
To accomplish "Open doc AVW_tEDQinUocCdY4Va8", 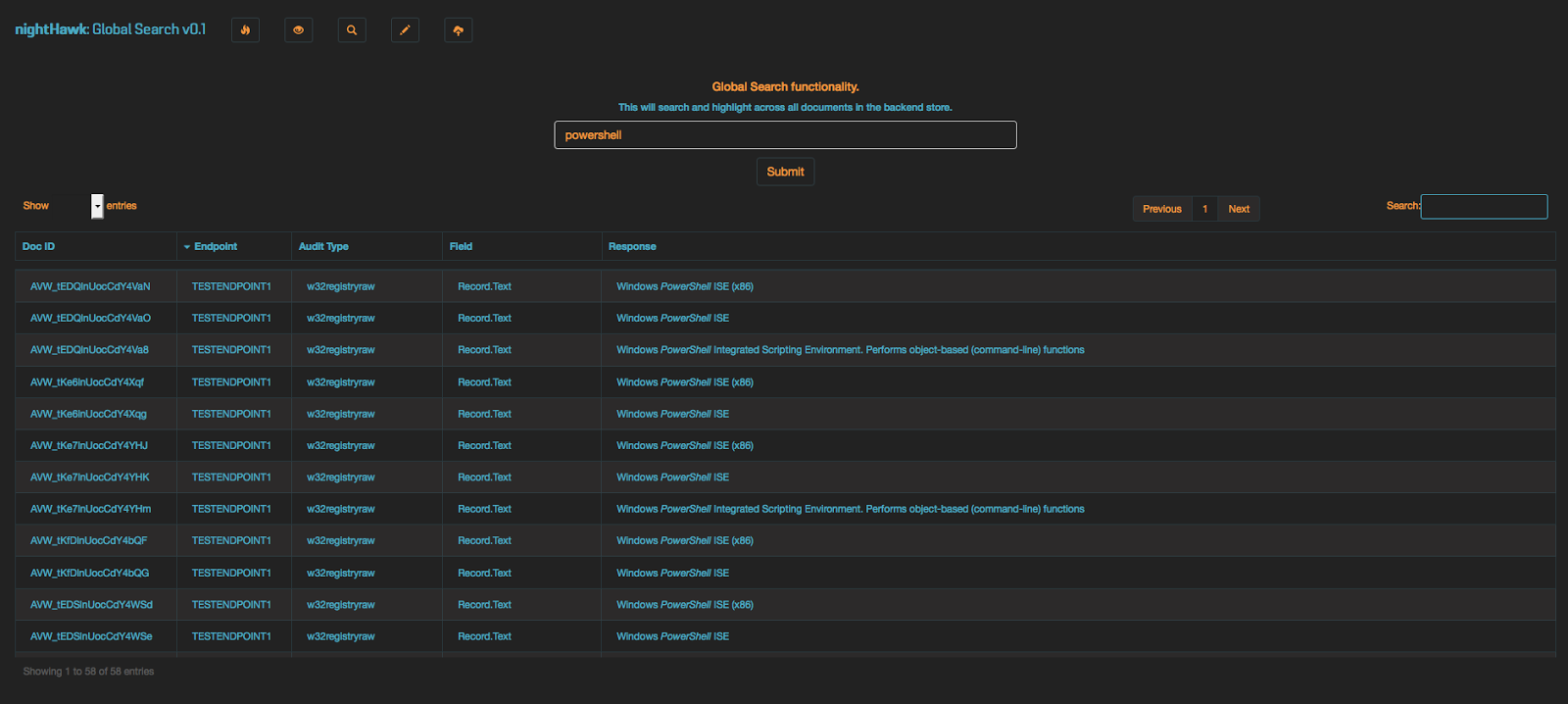I will tap(89, 349).
